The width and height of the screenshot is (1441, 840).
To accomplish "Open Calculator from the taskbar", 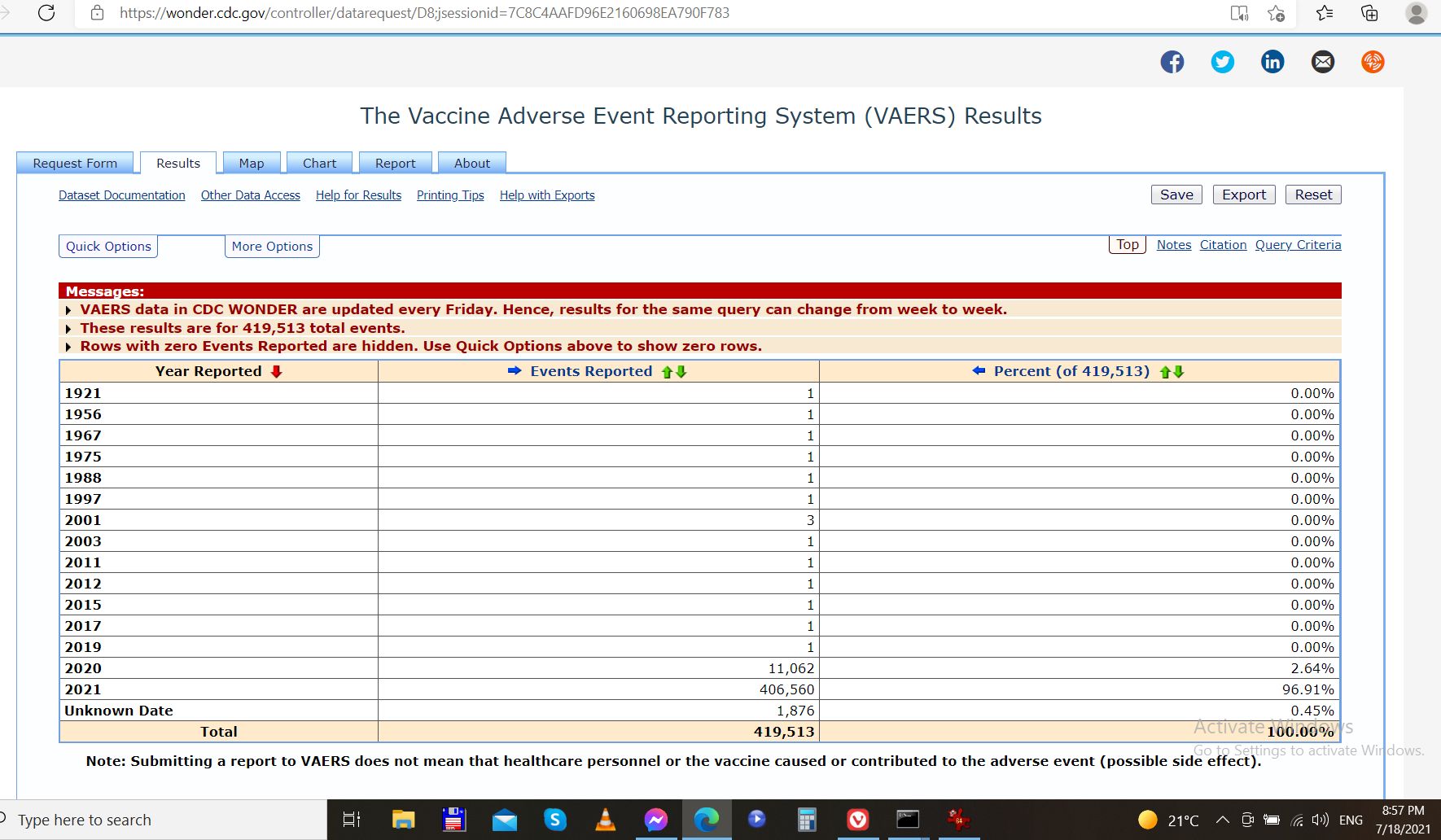I will coord(807,820).
